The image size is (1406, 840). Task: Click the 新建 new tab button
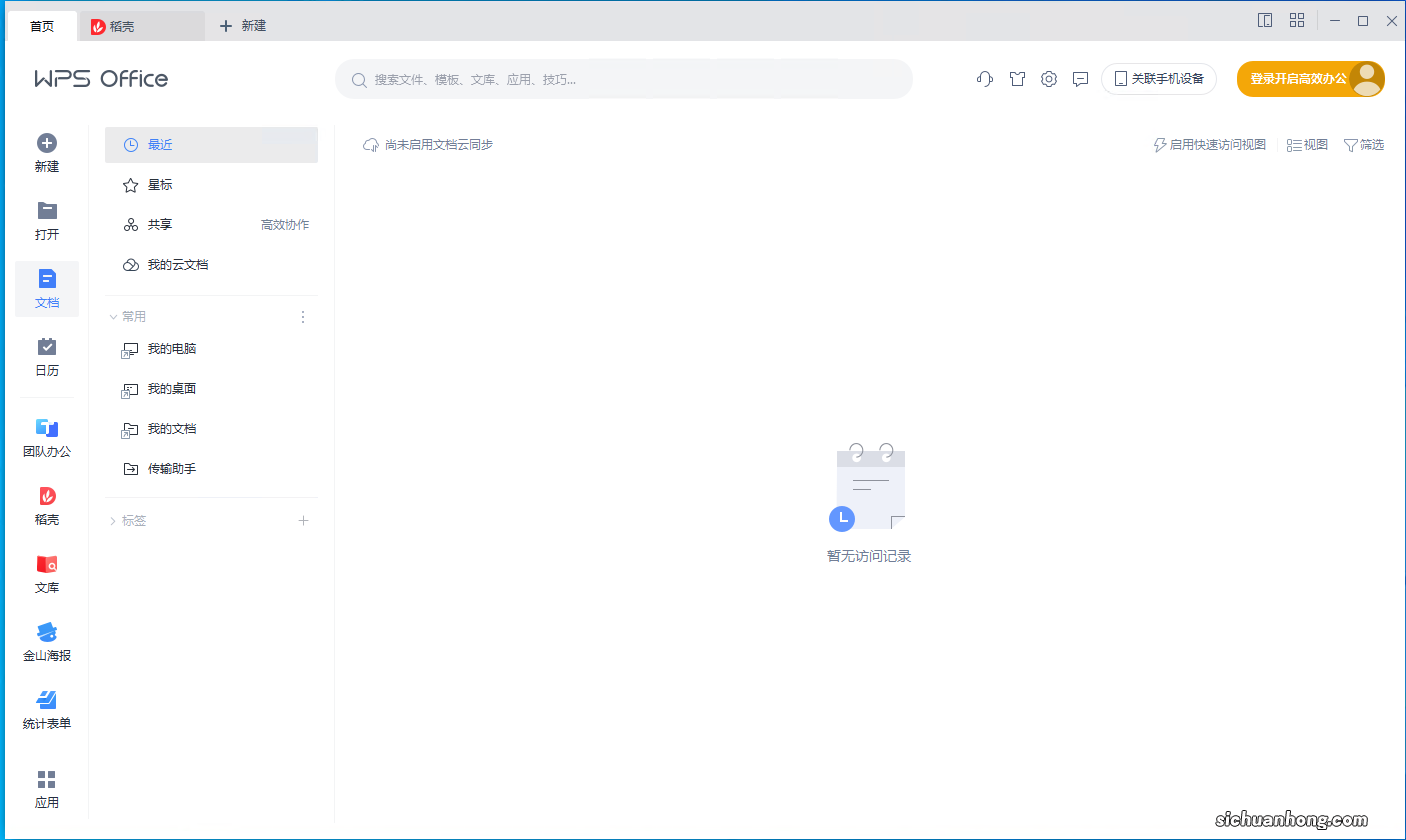point(243,26)
